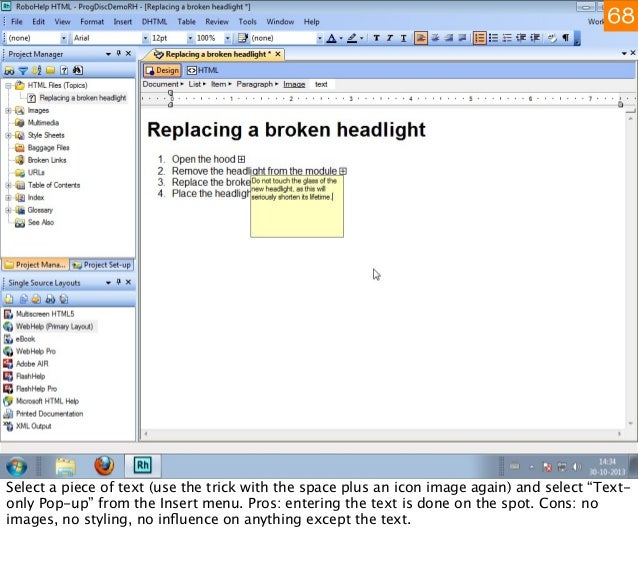Click the hotspot icon after 'Open the hood'
The width and height of the screenshot is (638, 576).
coord(241,159)
